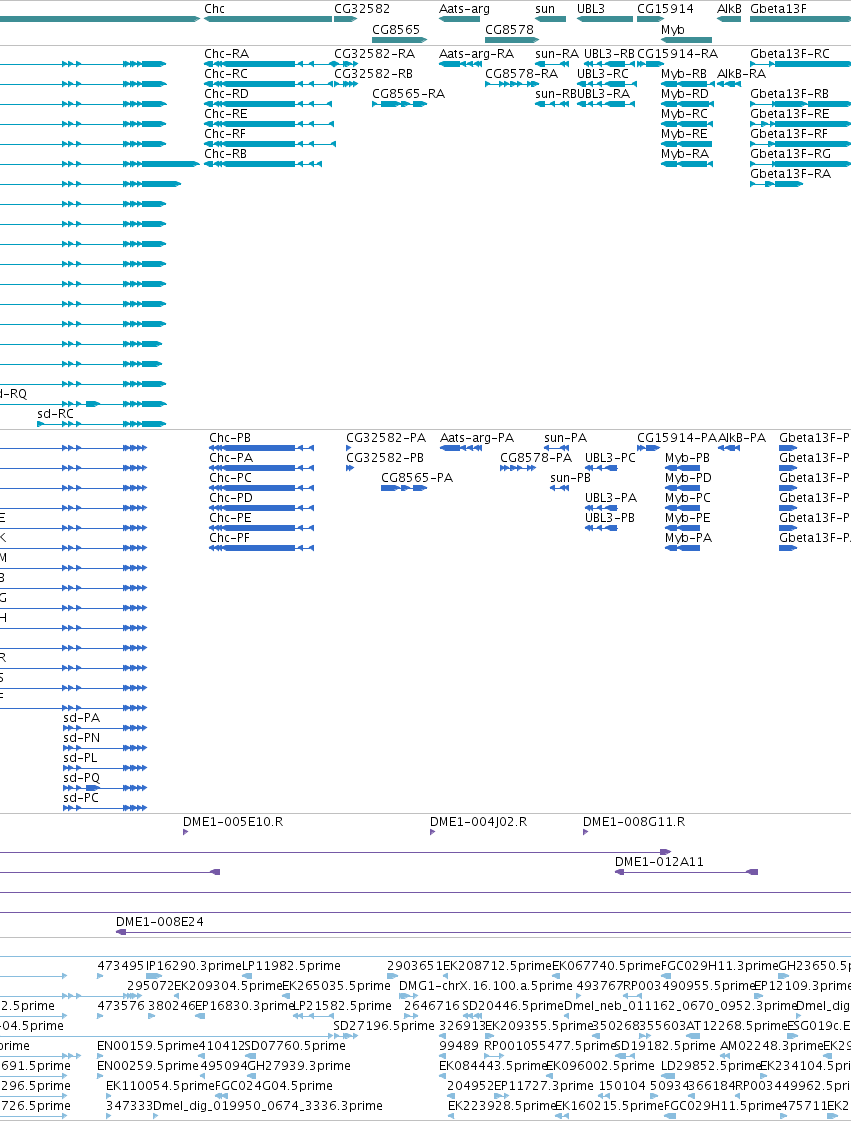Click clone DME1-004J02.R

[x=478, y=822]
